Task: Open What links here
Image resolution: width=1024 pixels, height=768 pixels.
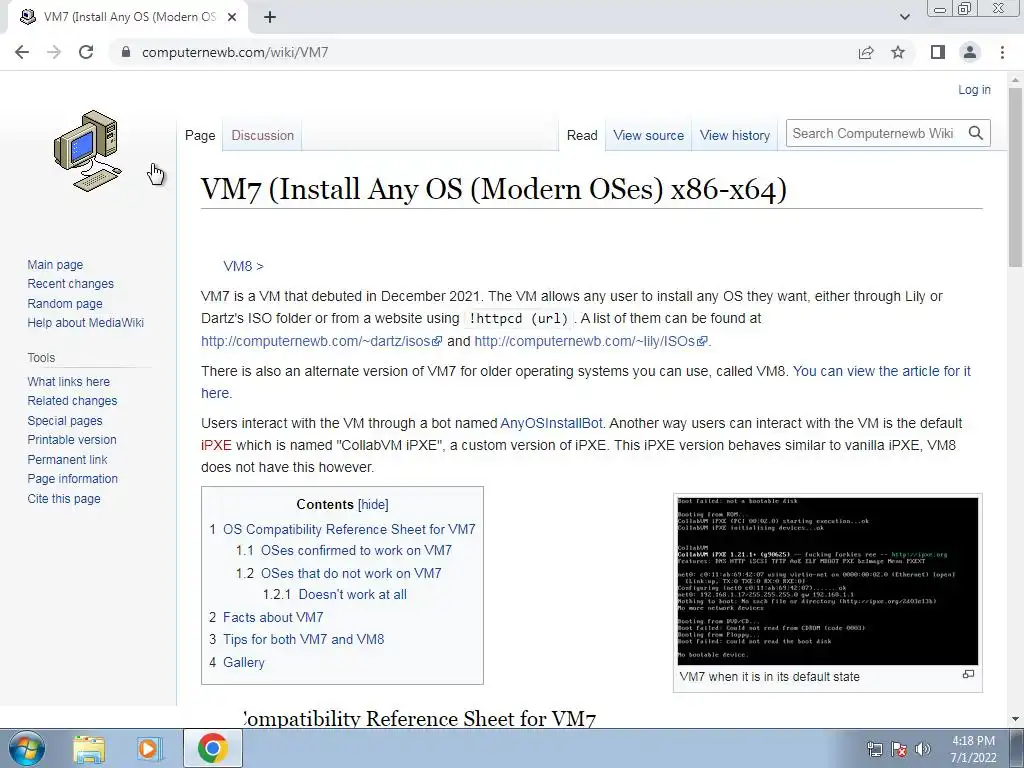Action: (69, 381)
